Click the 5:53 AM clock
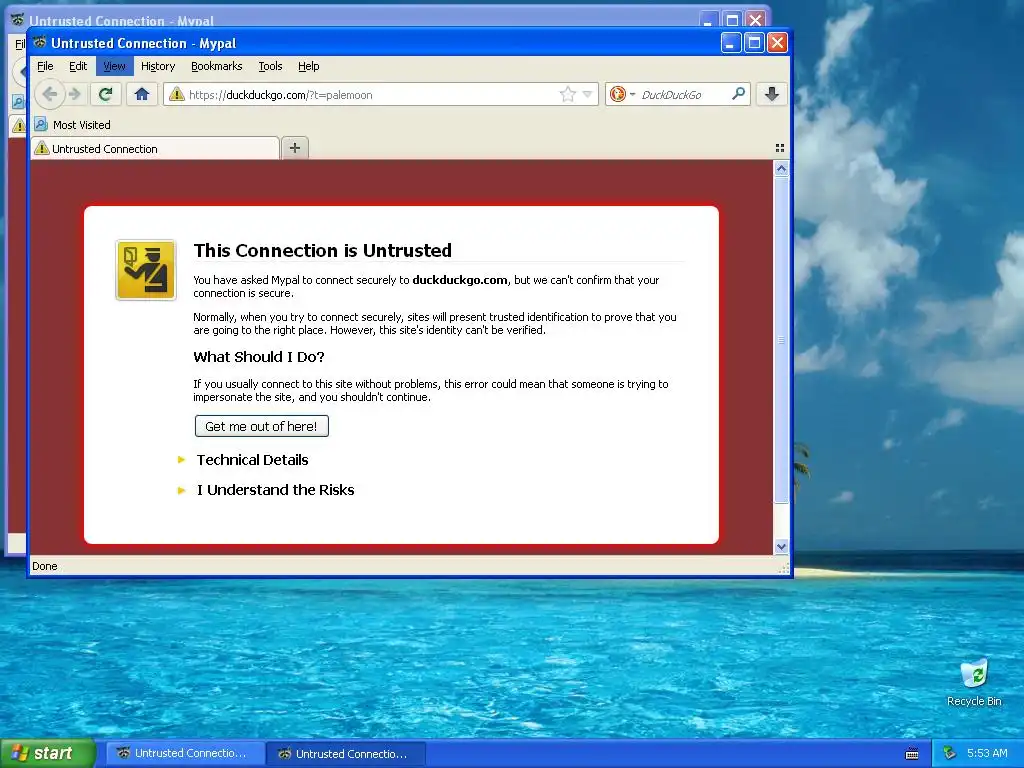1024x768 pixels. pyautogui.click(x=987, y=753)
